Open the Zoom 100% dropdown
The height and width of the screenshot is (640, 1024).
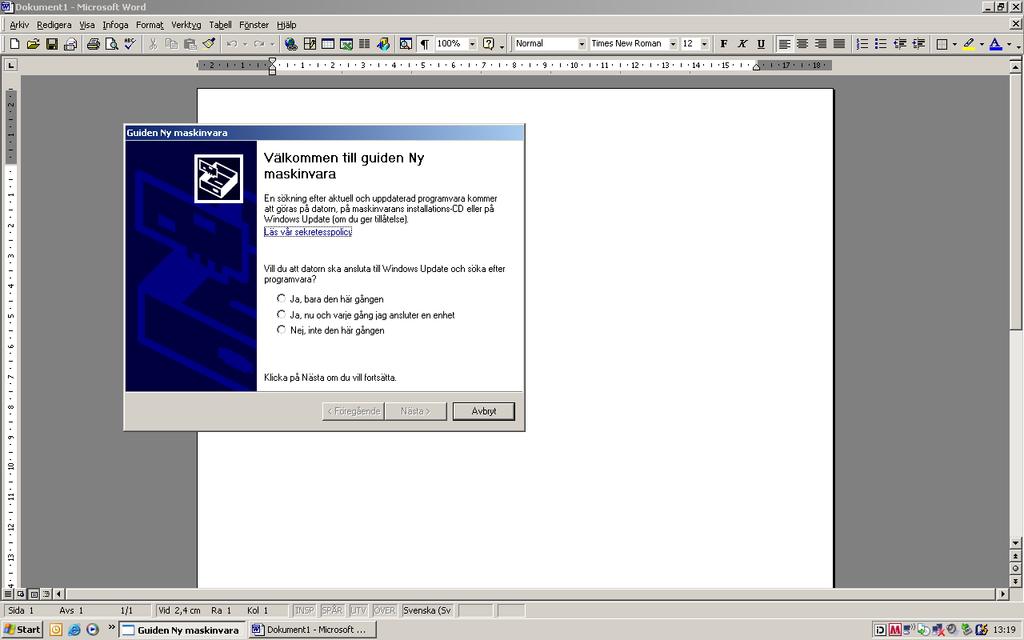click(x=472, y=44)
